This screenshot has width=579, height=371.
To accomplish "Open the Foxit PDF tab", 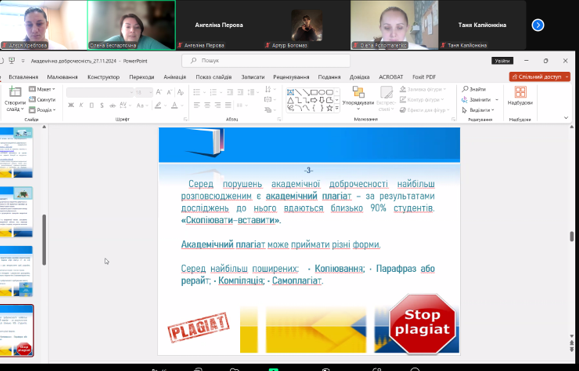I will 424,77.
